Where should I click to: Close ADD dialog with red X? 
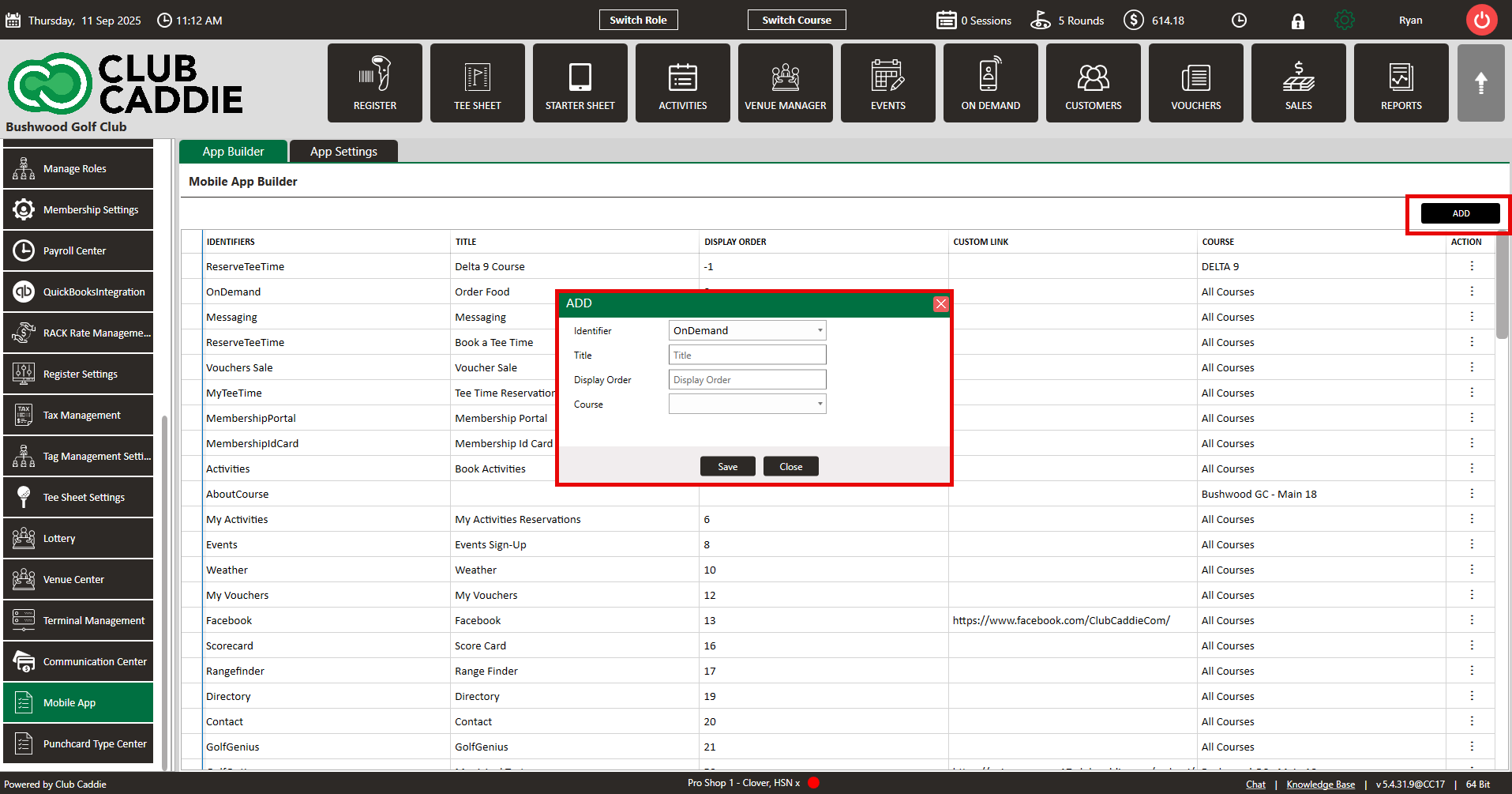pyautogui.click(x=941, y=303)
